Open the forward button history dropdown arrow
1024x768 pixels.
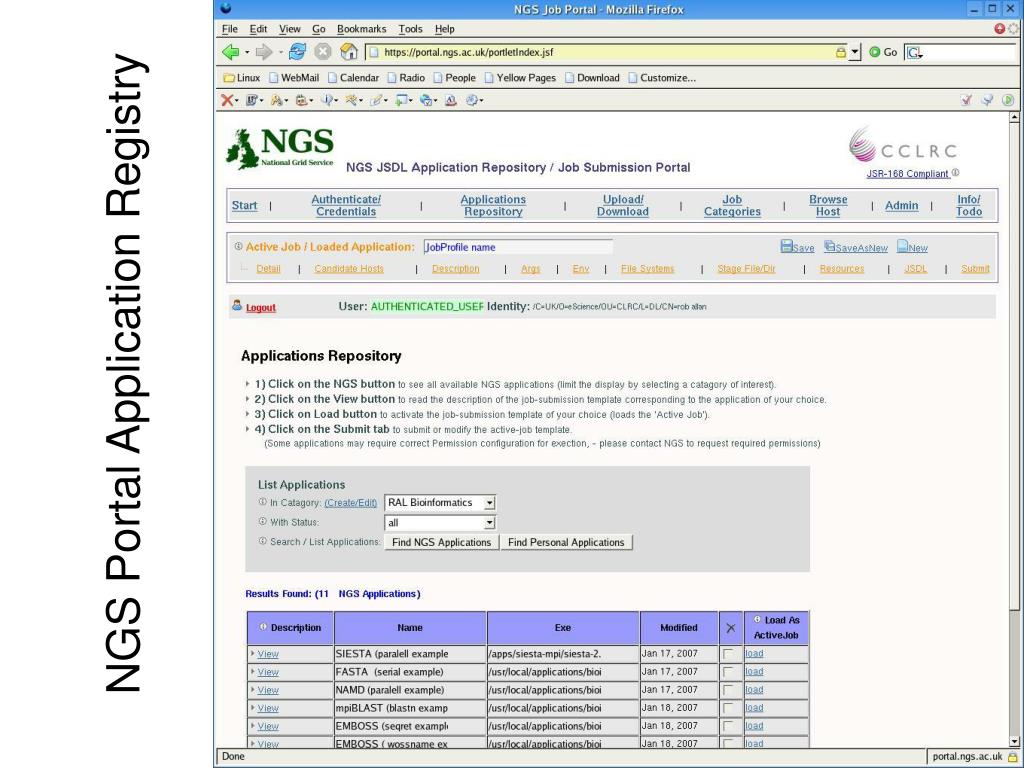(x=280, y=52)
